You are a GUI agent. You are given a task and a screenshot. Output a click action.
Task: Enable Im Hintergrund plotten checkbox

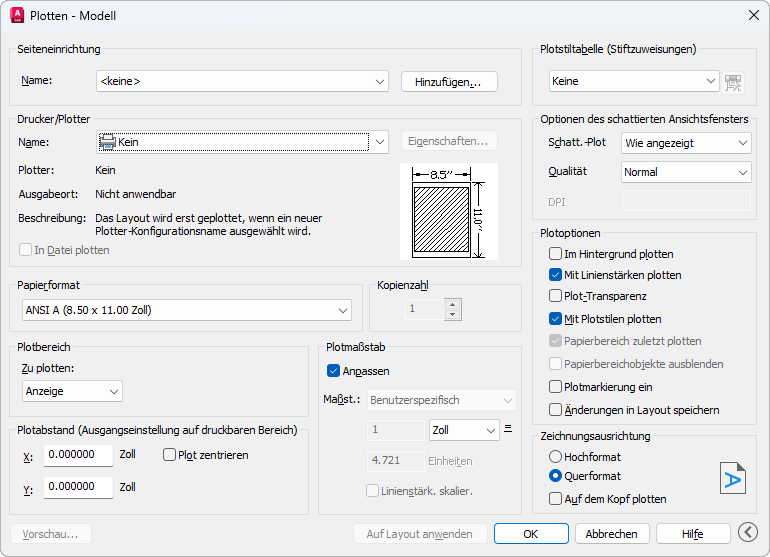[556, 254]
